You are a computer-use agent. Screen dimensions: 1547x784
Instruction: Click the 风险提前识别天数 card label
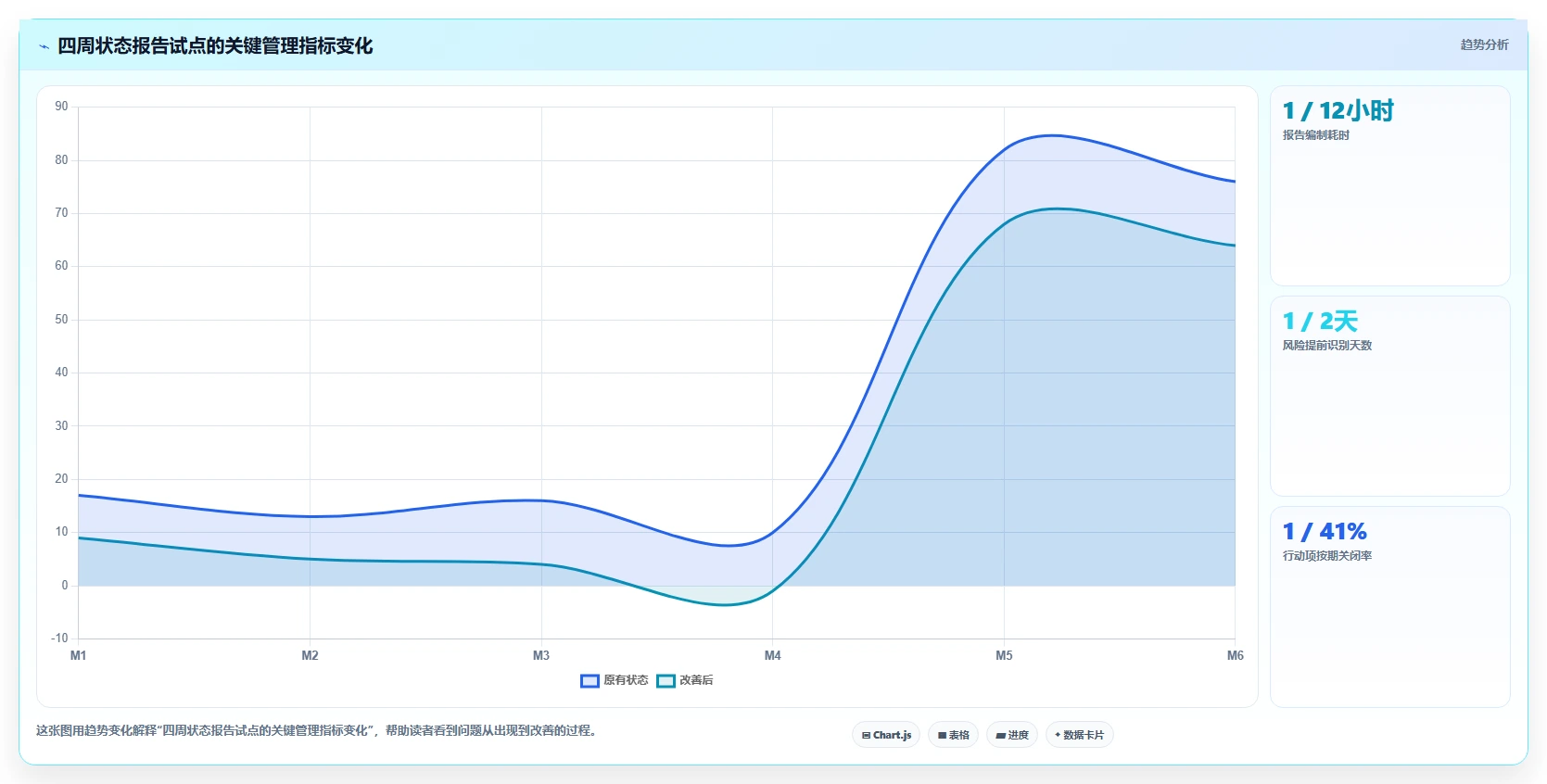pos(1326,346)
